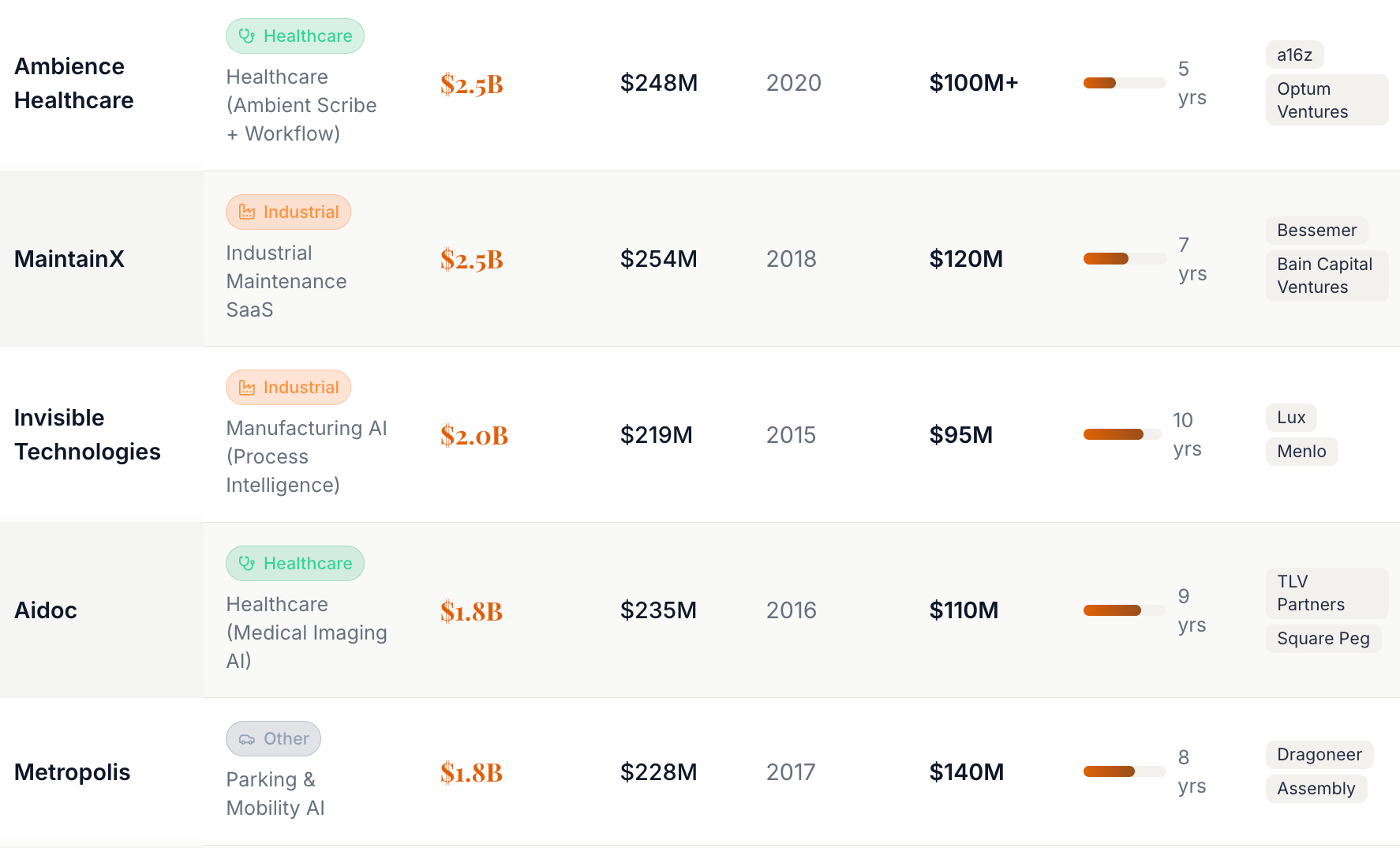
Task: Click Parking & Mobility AI description
Action: tap(275, 794)
